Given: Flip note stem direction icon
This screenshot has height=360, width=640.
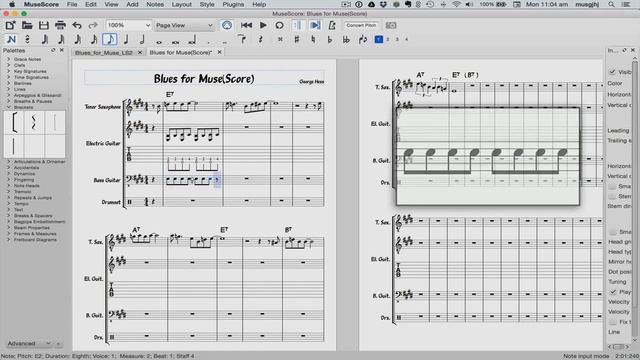Looking at the screenshot, I should 362,40.
